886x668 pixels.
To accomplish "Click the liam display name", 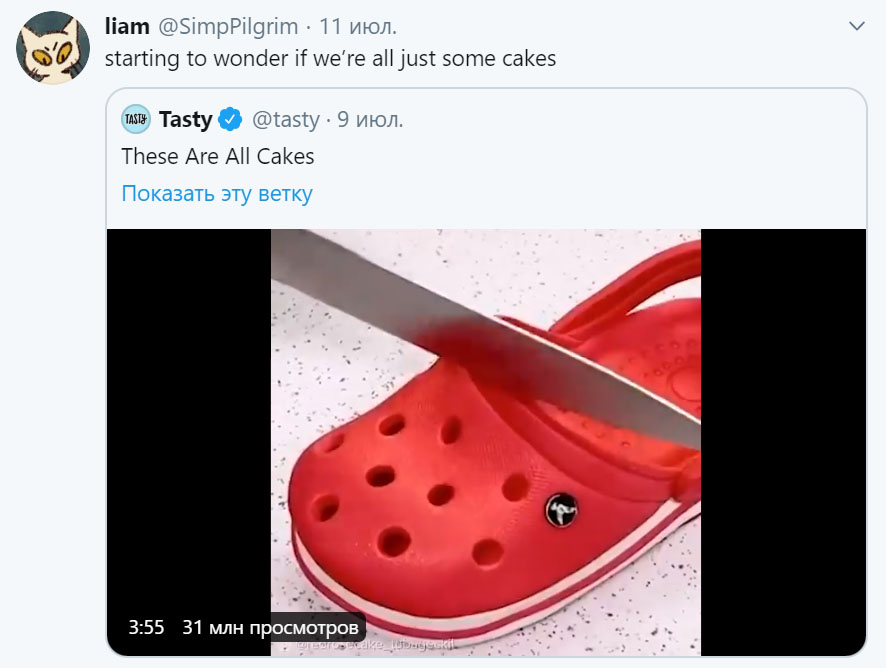I will (127, 27).
